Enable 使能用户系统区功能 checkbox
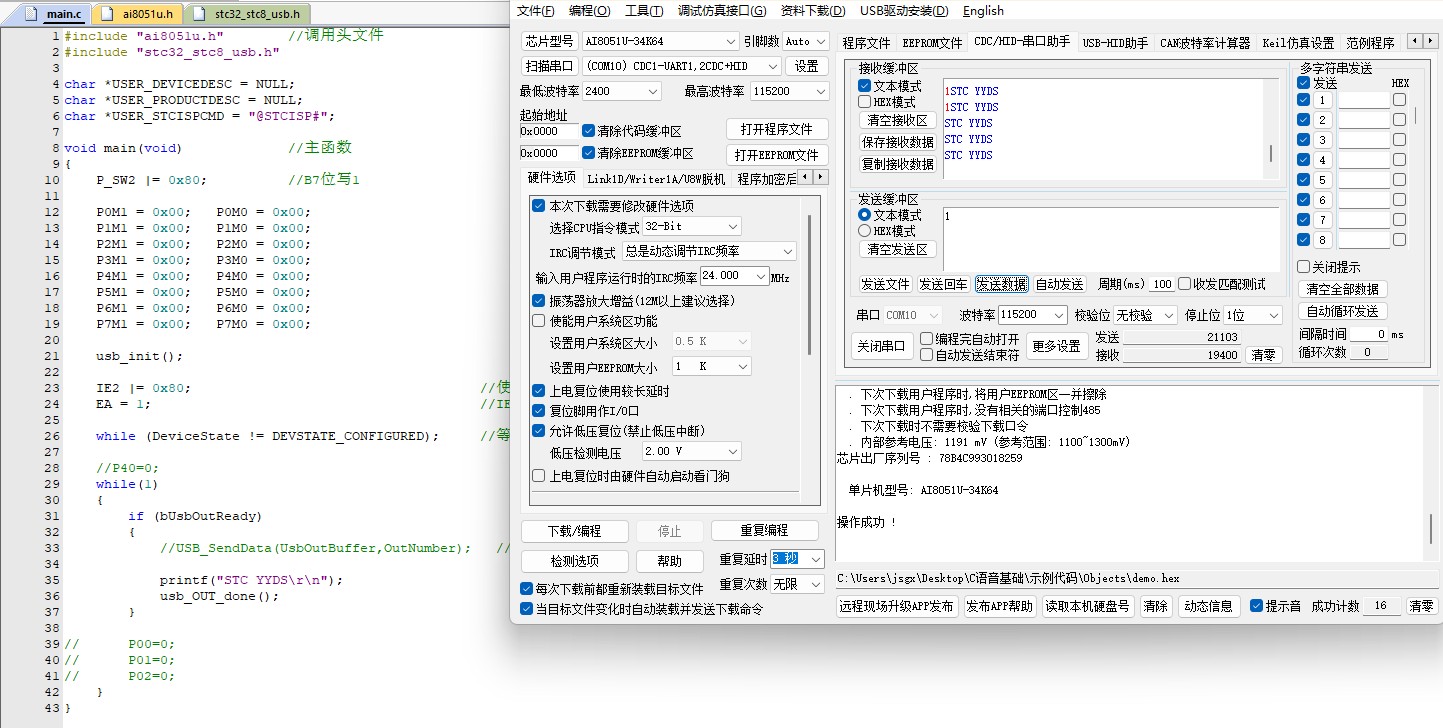This screenshot has width=1443, height=728. click(x=539, y=321)
